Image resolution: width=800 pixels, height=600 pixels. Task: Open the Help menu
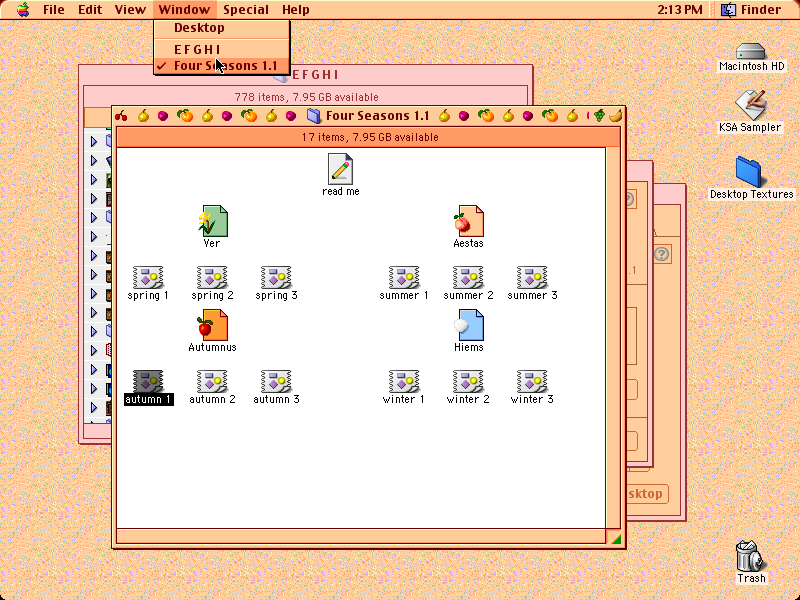296,9
